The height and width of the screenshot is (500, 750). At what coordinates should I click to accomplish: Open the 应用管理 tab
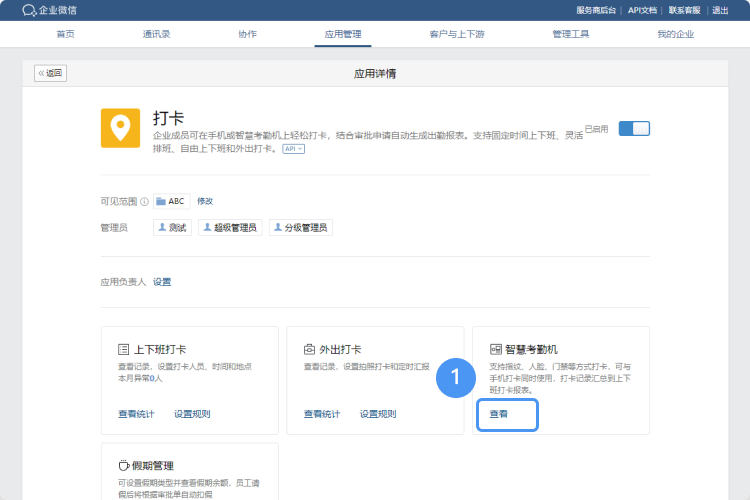(344, 34)
